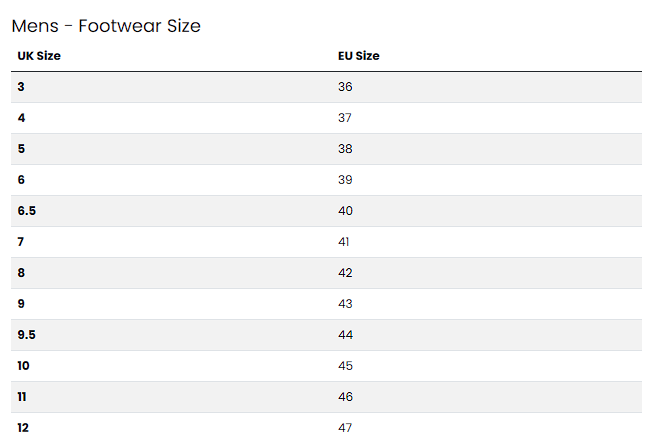Image resolution: width=654 pixels, height=443 pixels.
Task: Click UK size 8 row label
Action: (21, 273)
